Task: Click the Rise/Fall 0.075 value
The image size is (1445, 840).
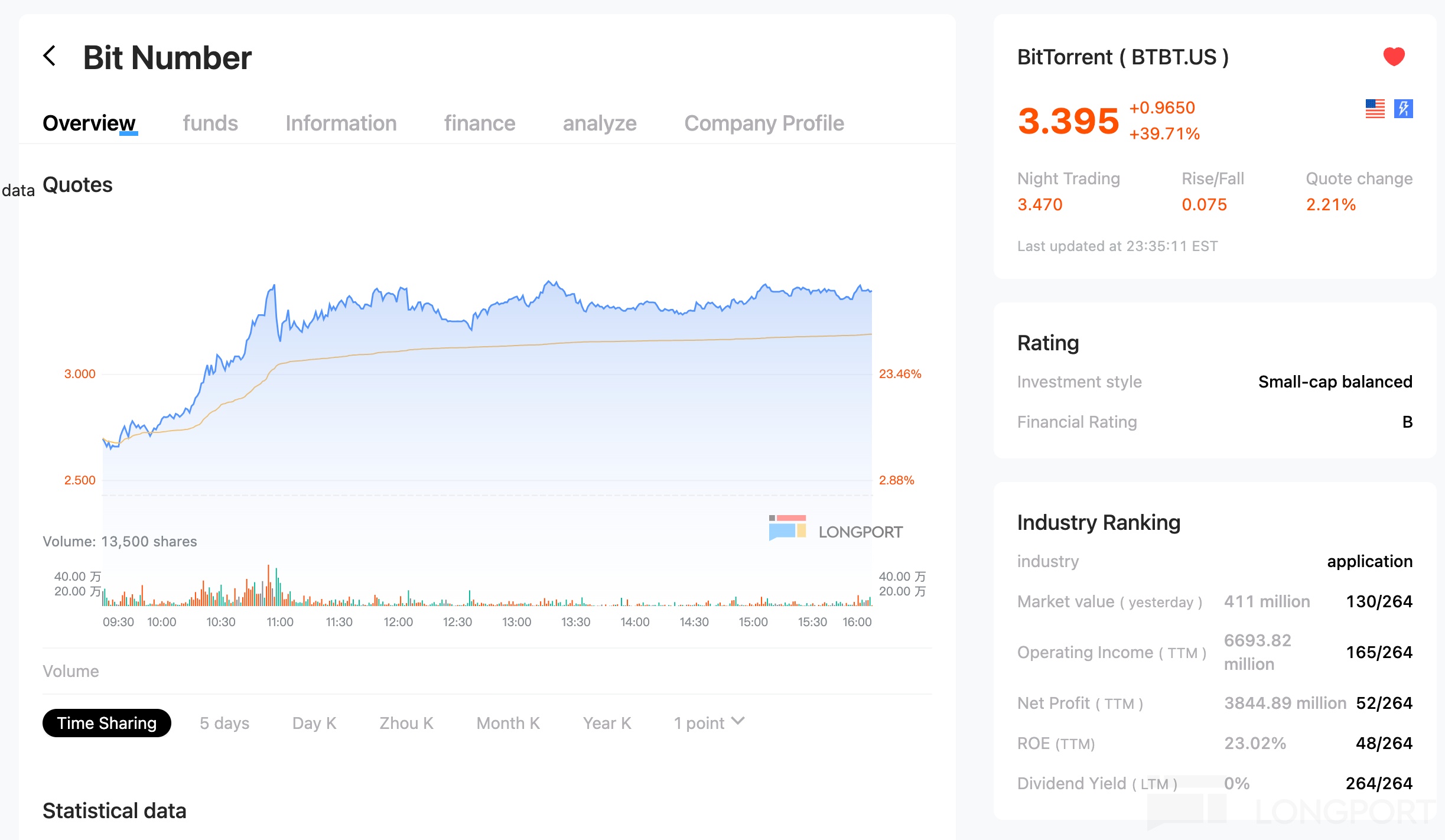Action: pyautogui.click(x=1204, y=204)
